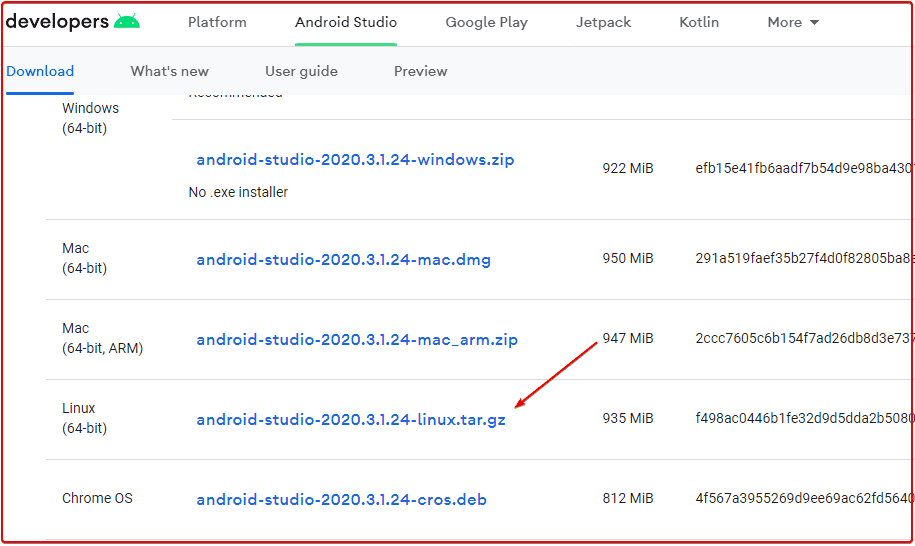
Task: Open the Google Play nav item
Action: coord(486,22)
